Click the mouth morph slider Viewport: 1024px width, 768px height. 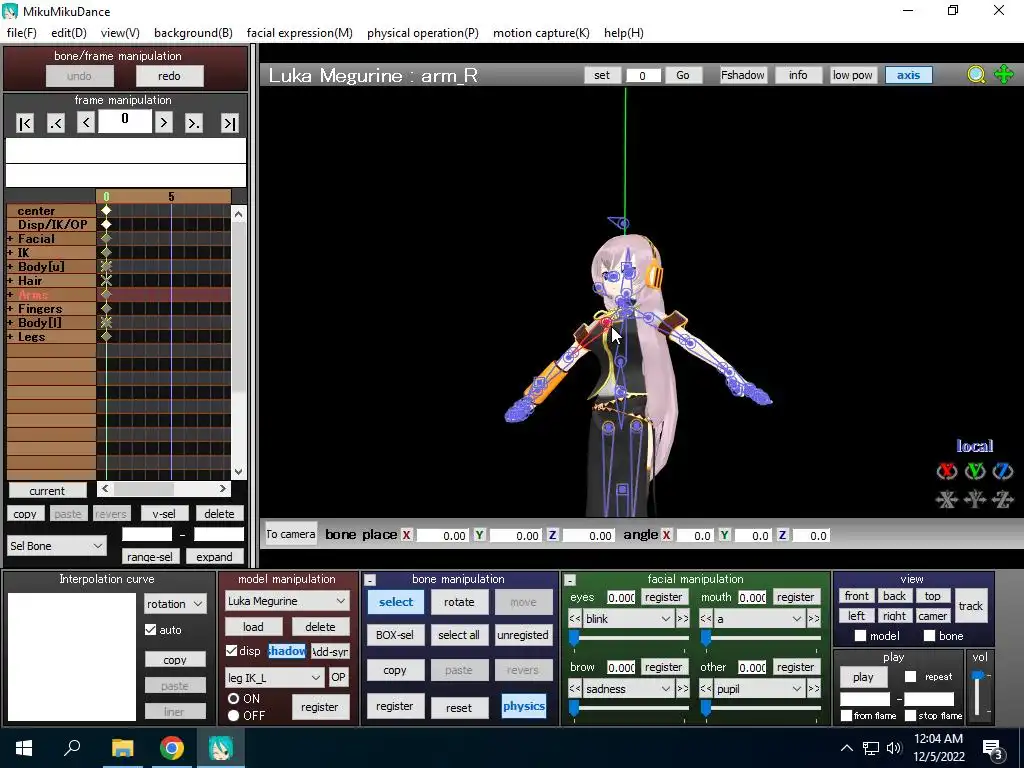tap(760, 637)
